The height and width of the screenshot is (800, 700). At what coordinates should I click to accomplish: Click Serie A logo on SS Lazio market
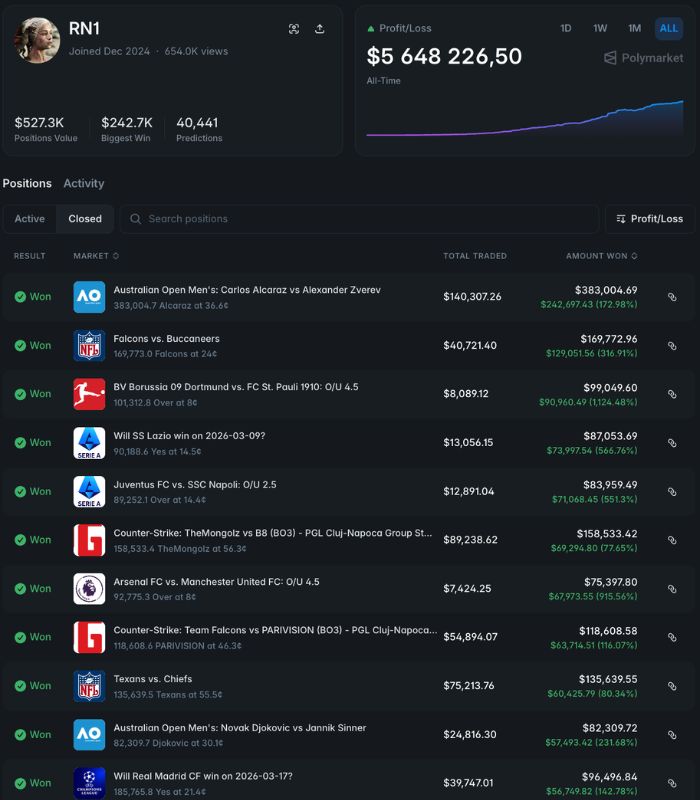pos(89,443)
